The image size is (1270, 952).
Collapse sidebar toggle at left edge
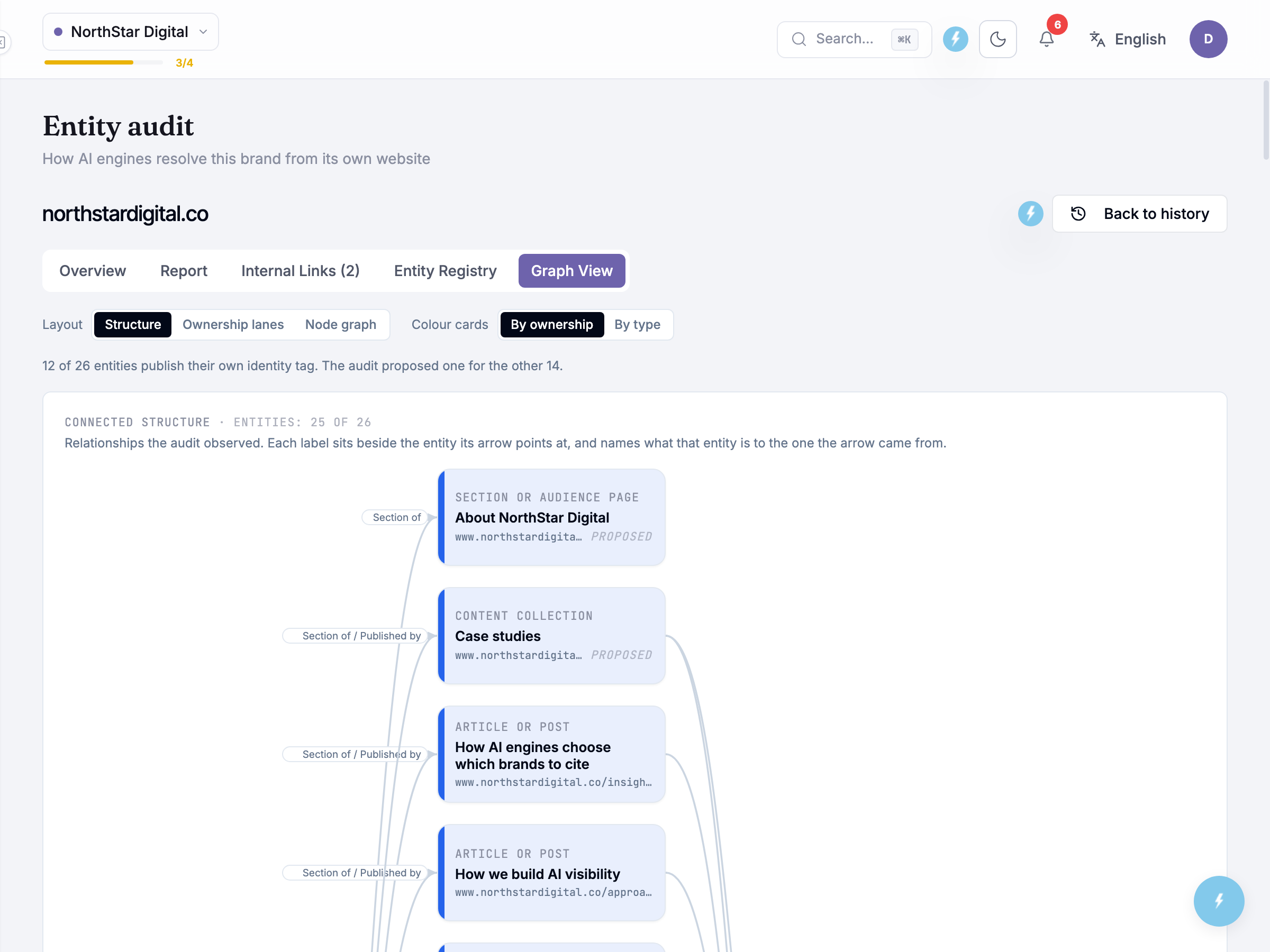pyautogui.click(x=3, y=42)
